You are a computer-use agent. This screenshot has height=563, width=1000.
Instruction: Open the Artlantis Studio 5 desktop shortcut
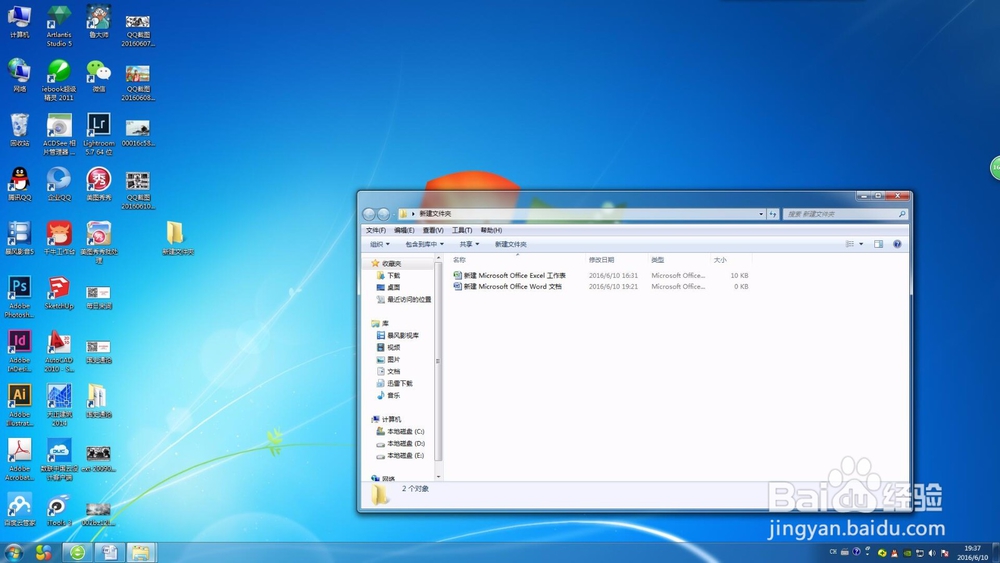pos(59,26)
